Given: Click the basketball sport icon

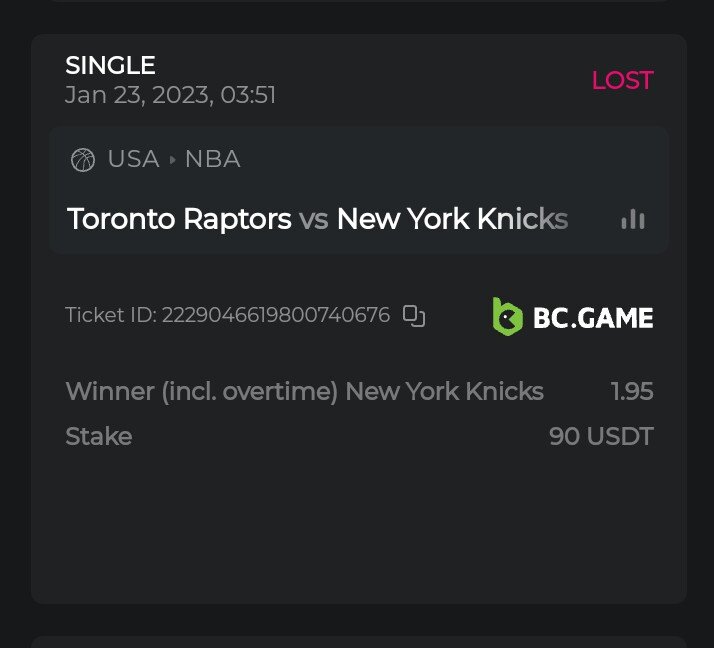Looking at the screenshot, I should (x=83, y=160).
